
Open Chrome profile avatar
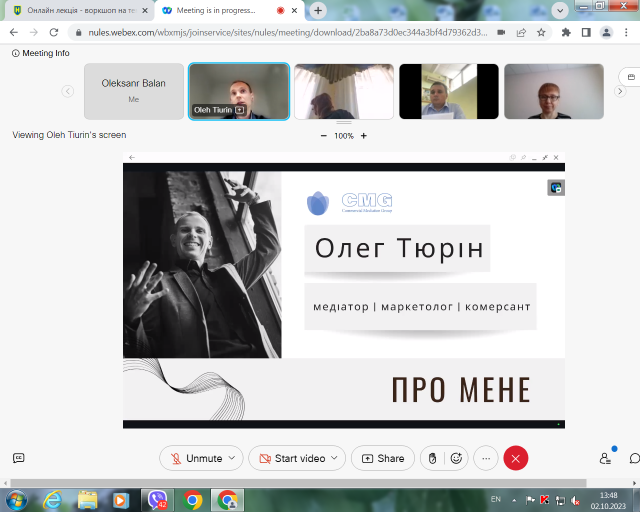(x=606, y=32)
